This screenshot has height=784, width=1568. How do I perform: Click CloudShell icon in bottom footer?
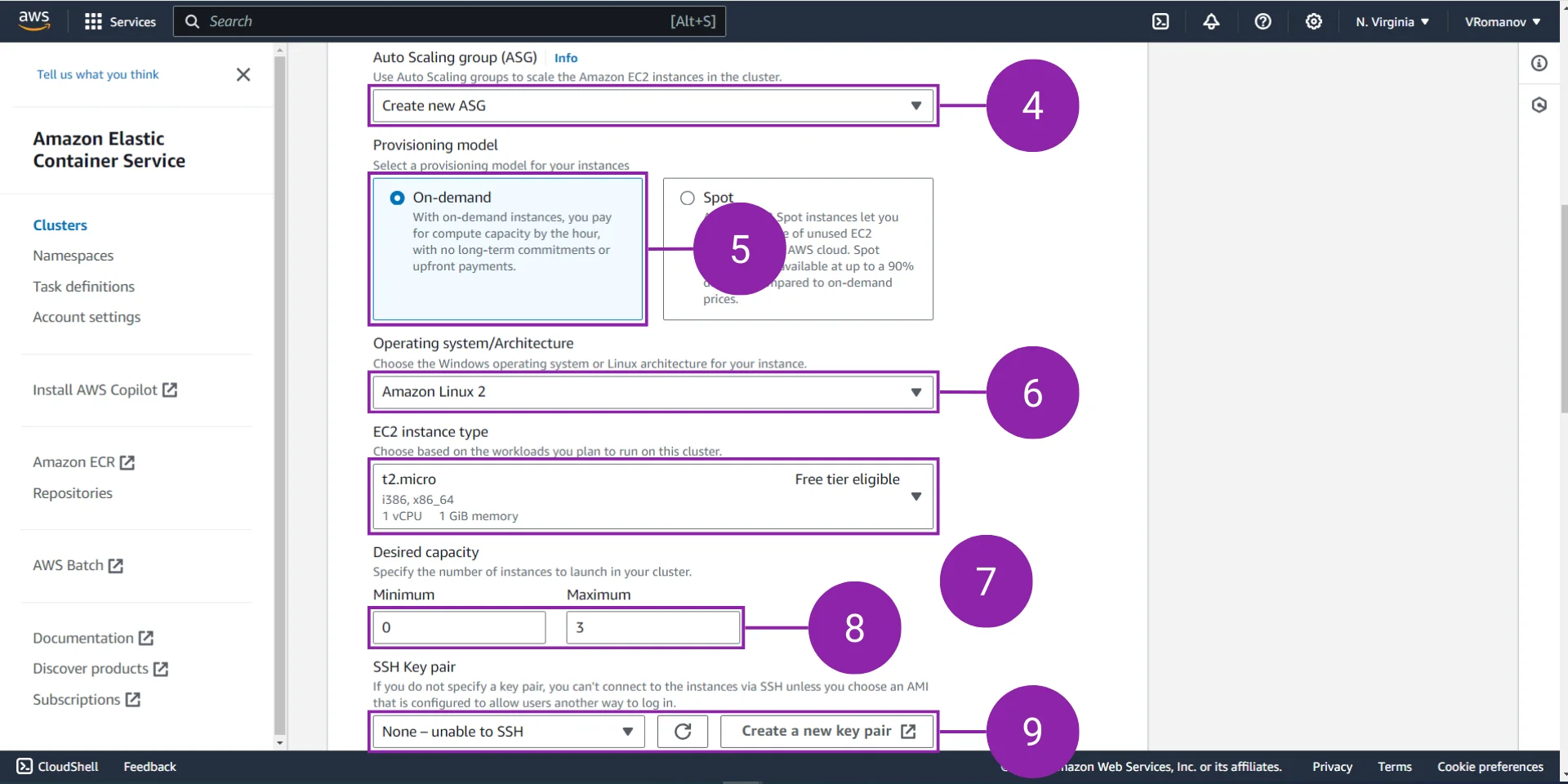point(24,766)
